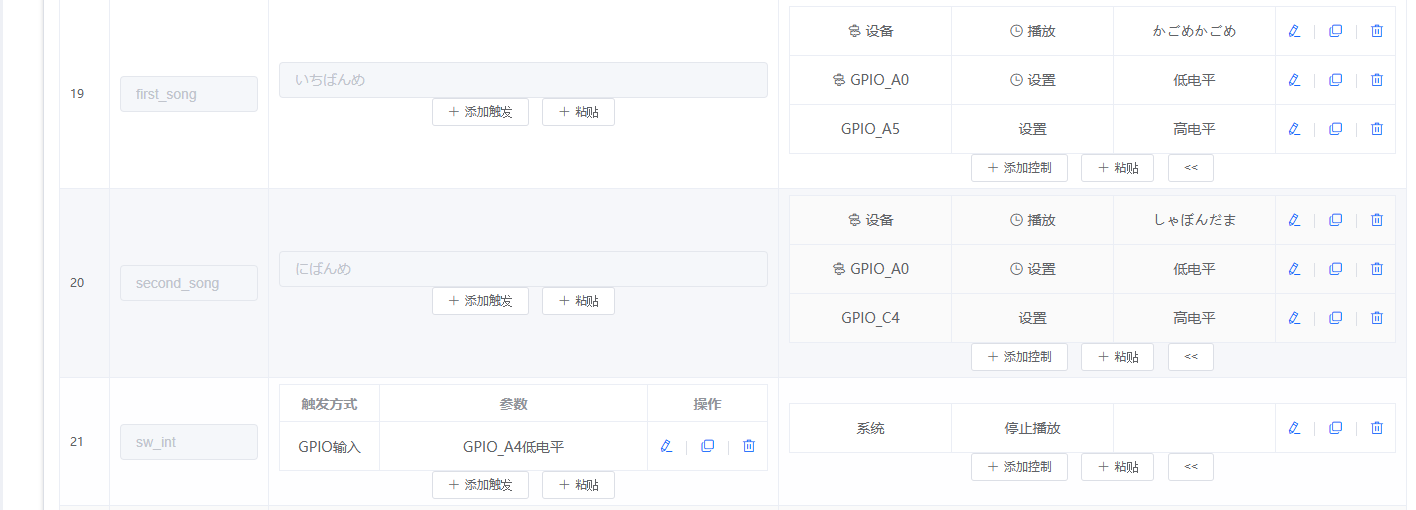Edit the GPIO_C4 高电平 control
The image size is (1416, 510).
(1294, 318)
